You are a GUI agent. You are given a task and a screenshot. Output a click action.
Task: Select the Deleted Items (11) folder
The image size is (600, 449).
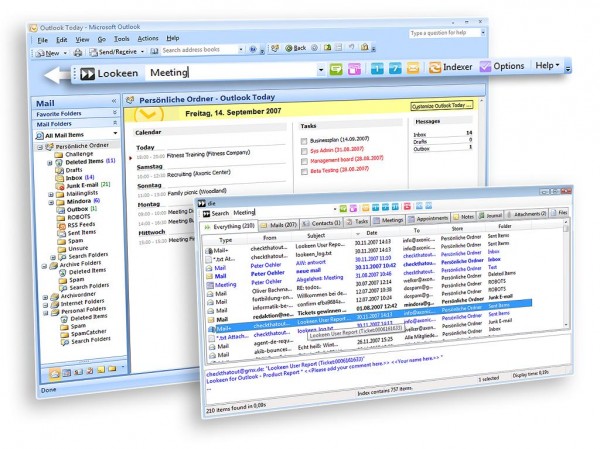click(x=90, y=161)
